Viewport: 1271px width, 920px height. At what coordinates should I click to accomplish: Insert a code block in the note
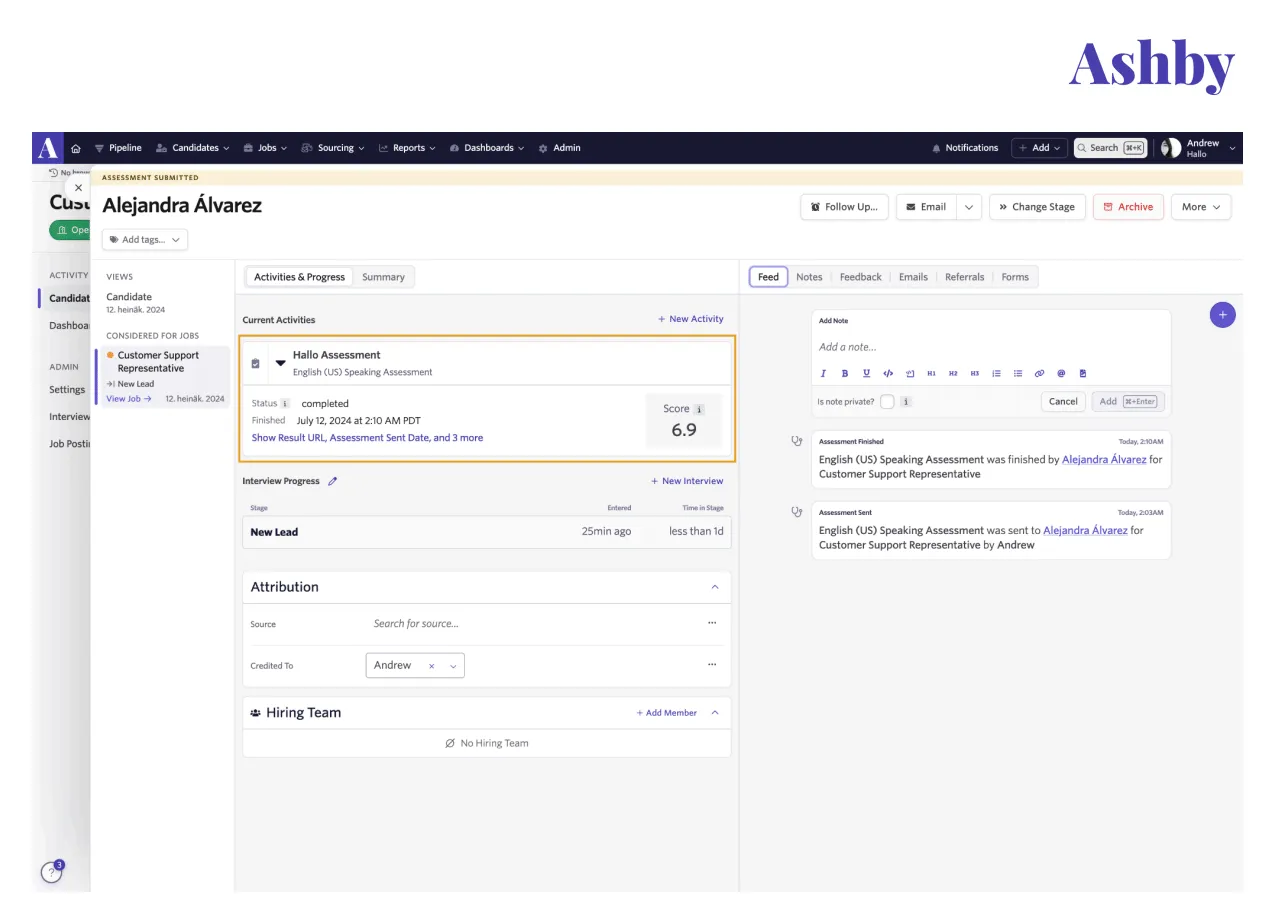click(x=888, y=373)
